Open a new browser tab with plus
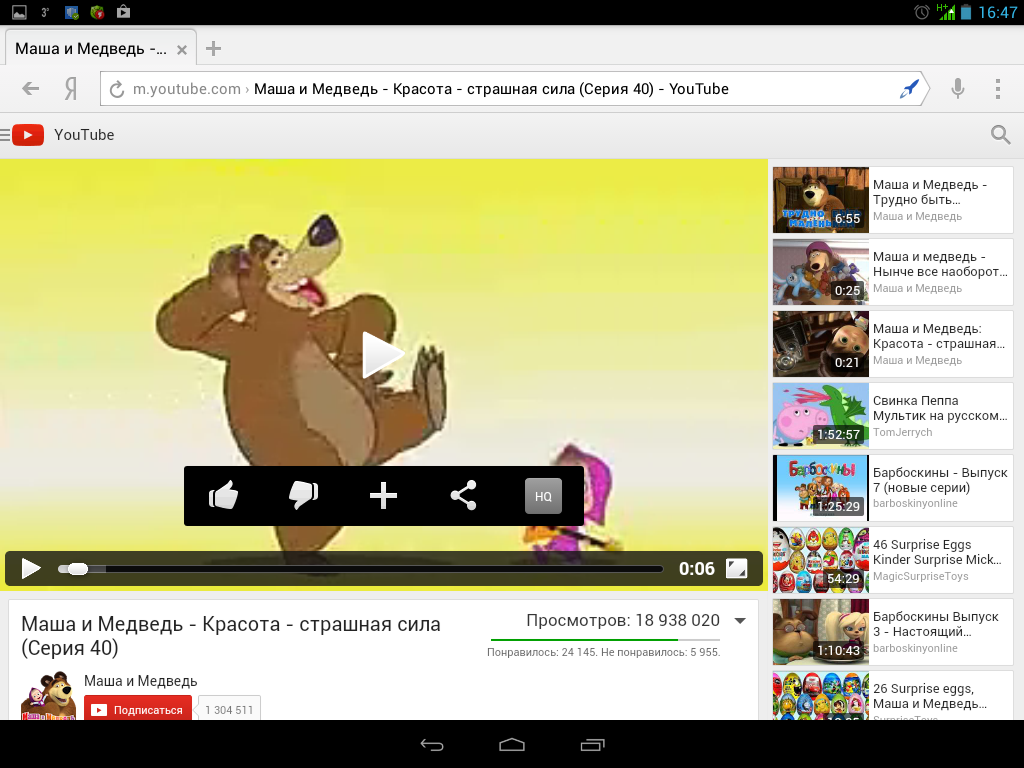This screenshot has width=1024, height=768. [213, 49]
